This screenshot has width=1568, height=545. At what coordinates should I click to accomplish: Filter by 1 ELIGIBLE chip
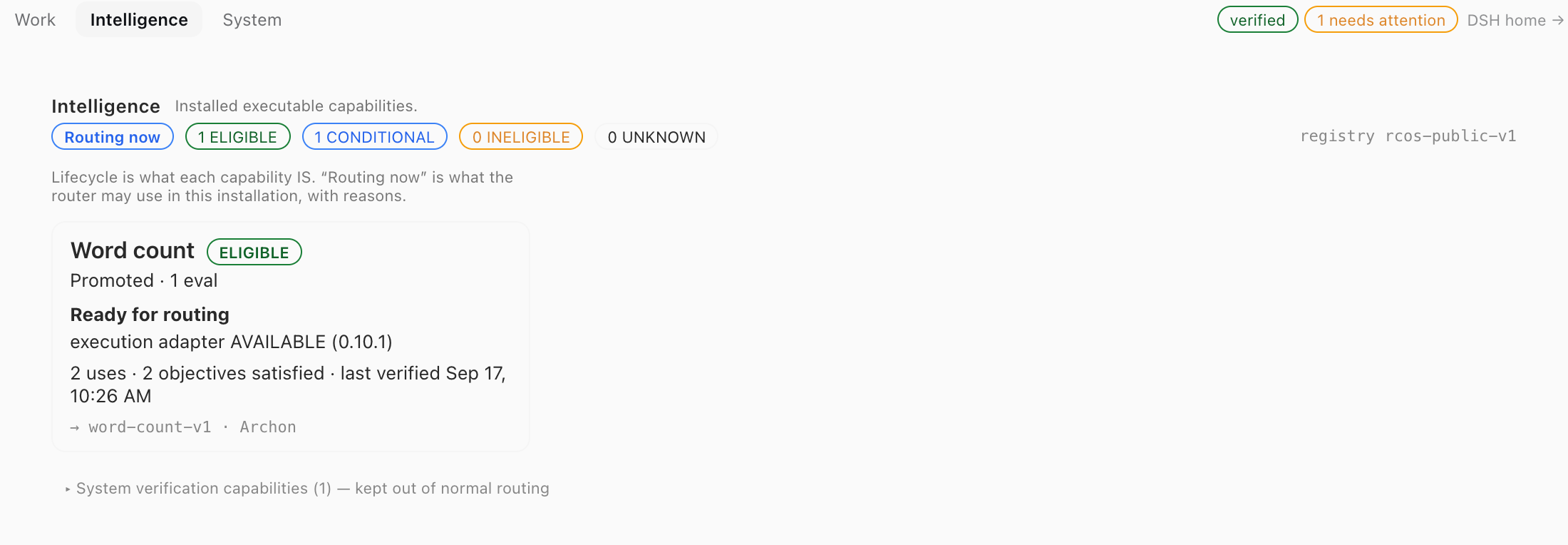click(237, 137)
